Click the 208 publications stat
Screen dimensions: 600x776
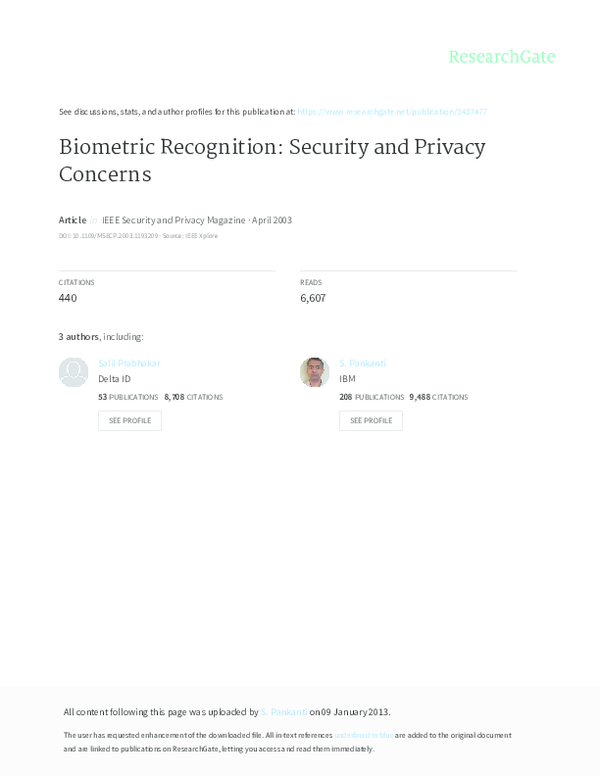tap(371, 397)
